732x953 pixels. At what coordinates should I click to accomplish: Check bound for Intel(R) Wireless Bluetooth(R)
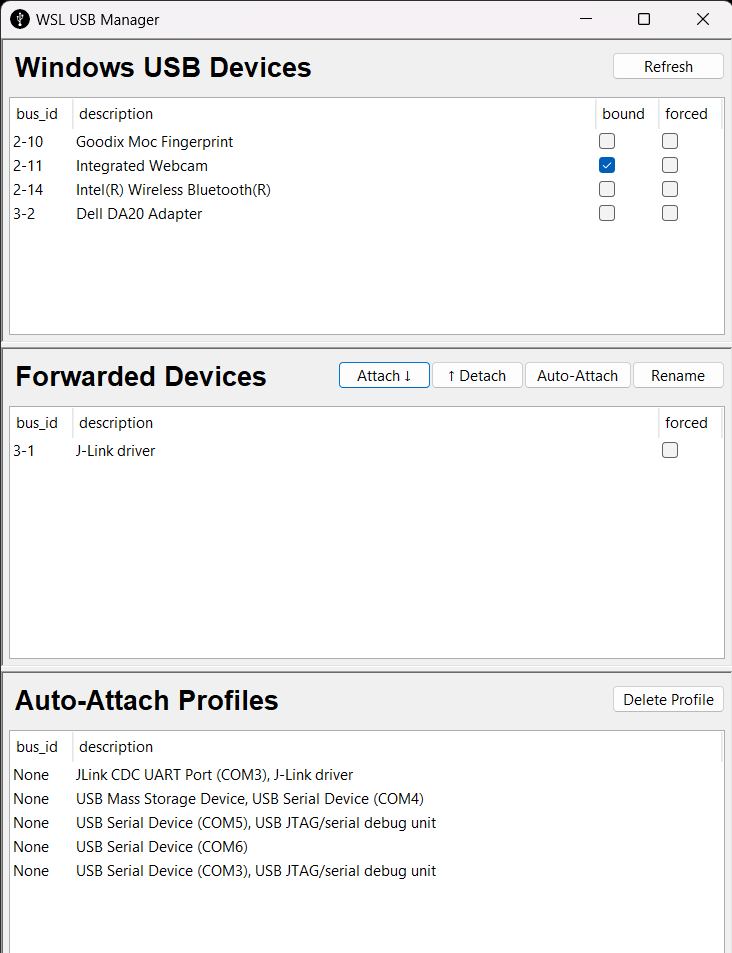(607, 190)
